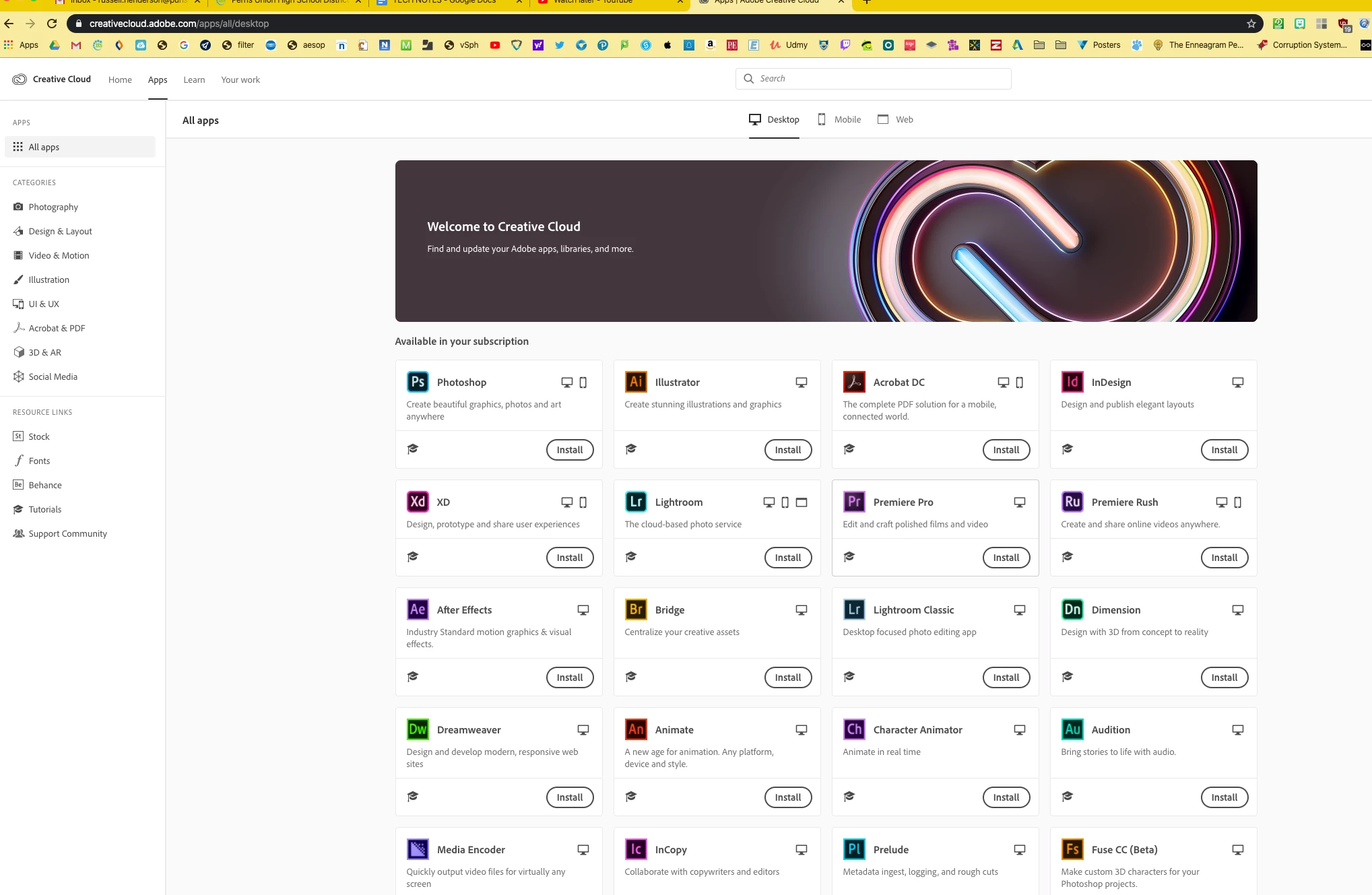This screenshot has width=1372, height=895.
Task: Install Premiere Rush
Action: coord(1224,558)
